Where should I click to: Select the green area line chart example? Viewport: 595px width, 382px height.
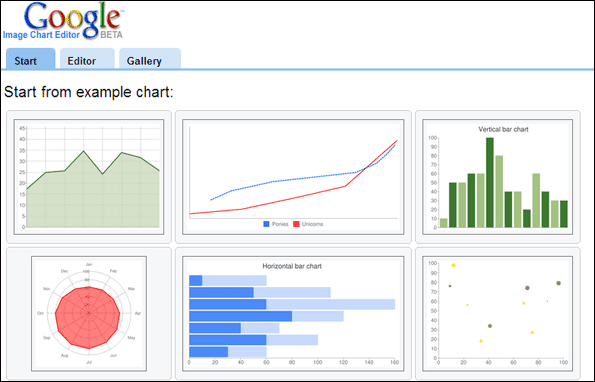(x=89, y=177)
